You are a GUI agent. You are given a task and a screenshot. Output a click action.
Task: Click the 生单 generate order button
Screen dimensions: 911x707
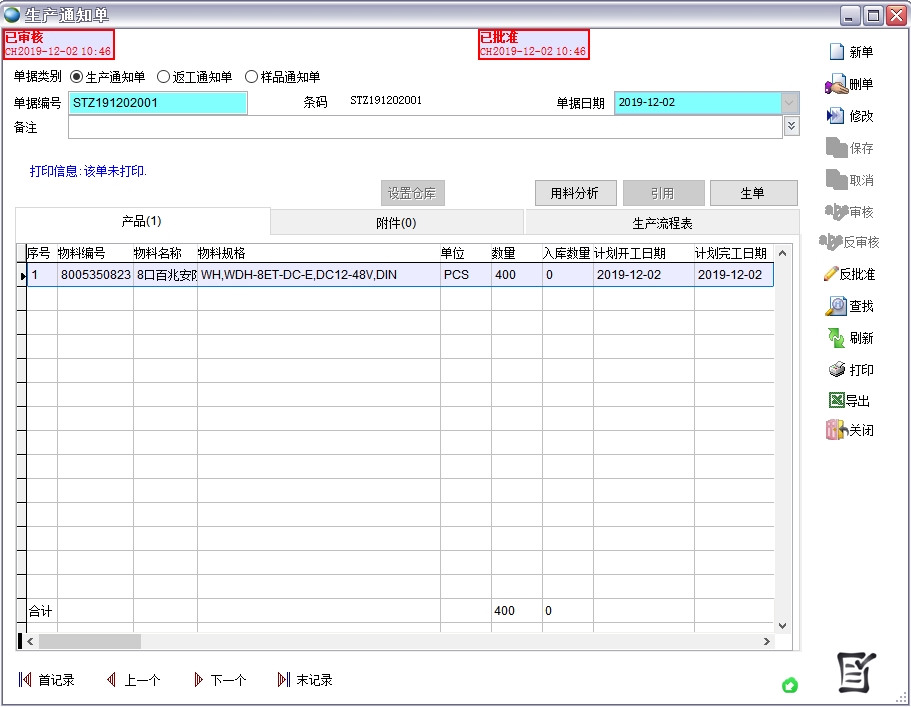[753, 192]
